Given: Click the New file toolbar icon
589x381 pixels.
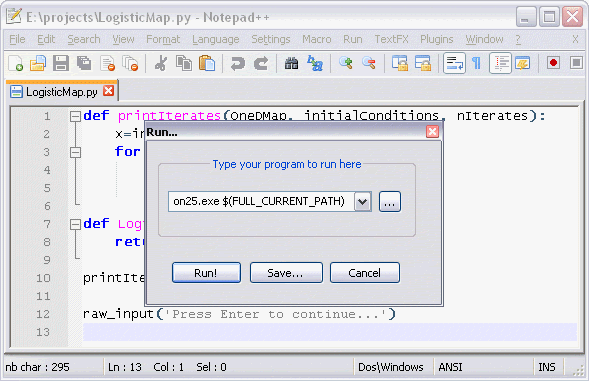Looking at the screenshot, I should (x=15, y=63).
